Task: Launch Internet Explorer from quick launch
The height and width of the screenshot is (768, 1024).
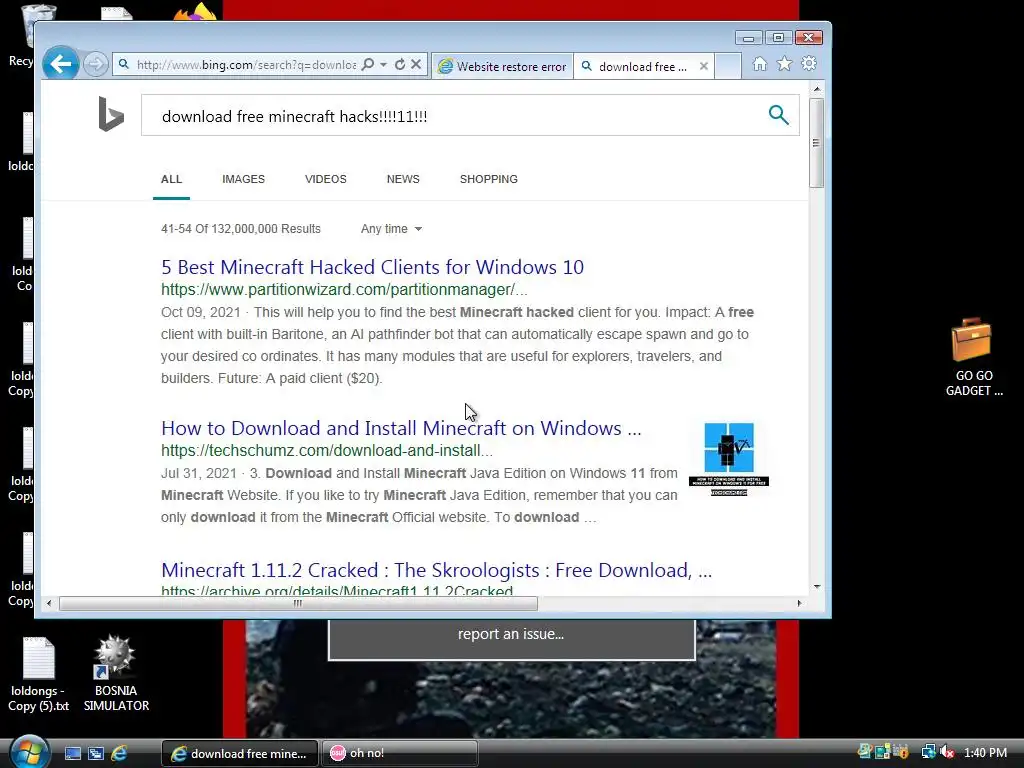Action: 119,754
